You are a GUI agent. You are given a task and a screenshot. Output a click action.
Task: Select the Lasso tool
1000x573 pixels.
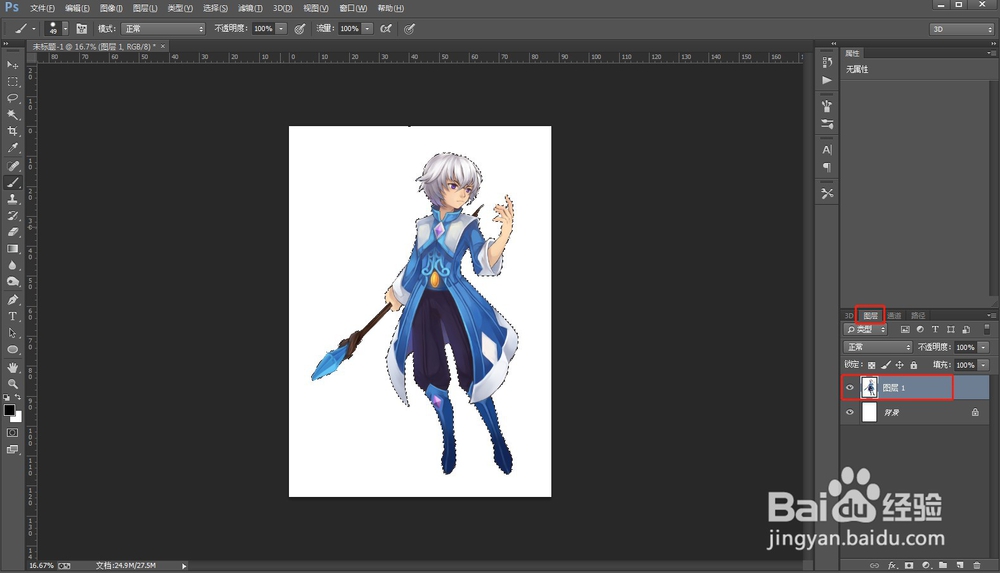12,98
